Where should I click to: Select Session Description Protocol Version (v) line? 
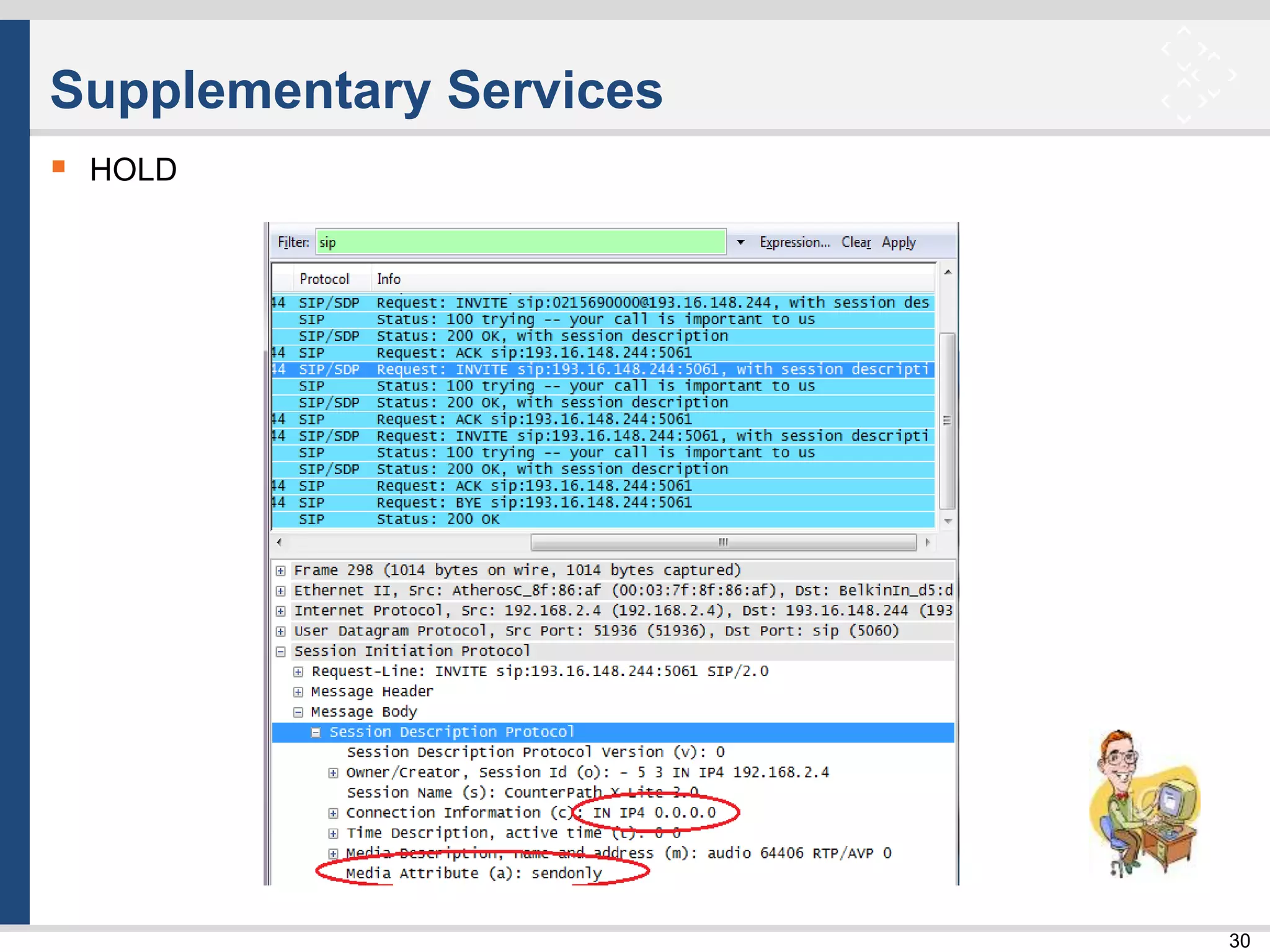tap(536, 752)
